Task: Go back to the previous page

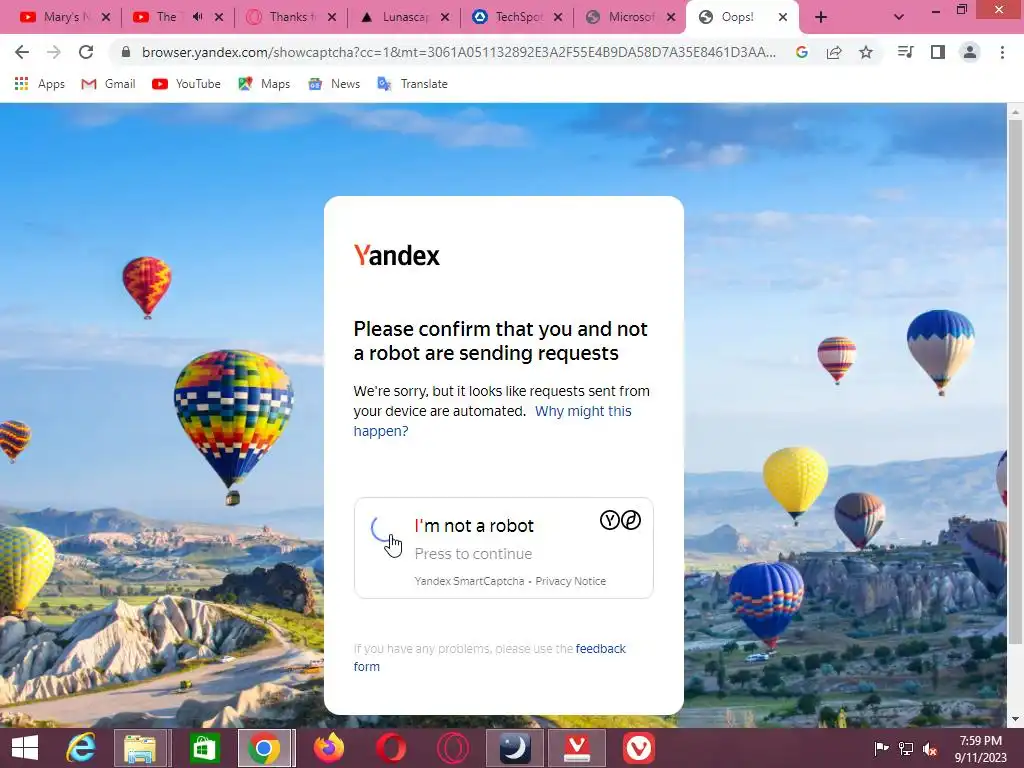Action: pos(22,52)
